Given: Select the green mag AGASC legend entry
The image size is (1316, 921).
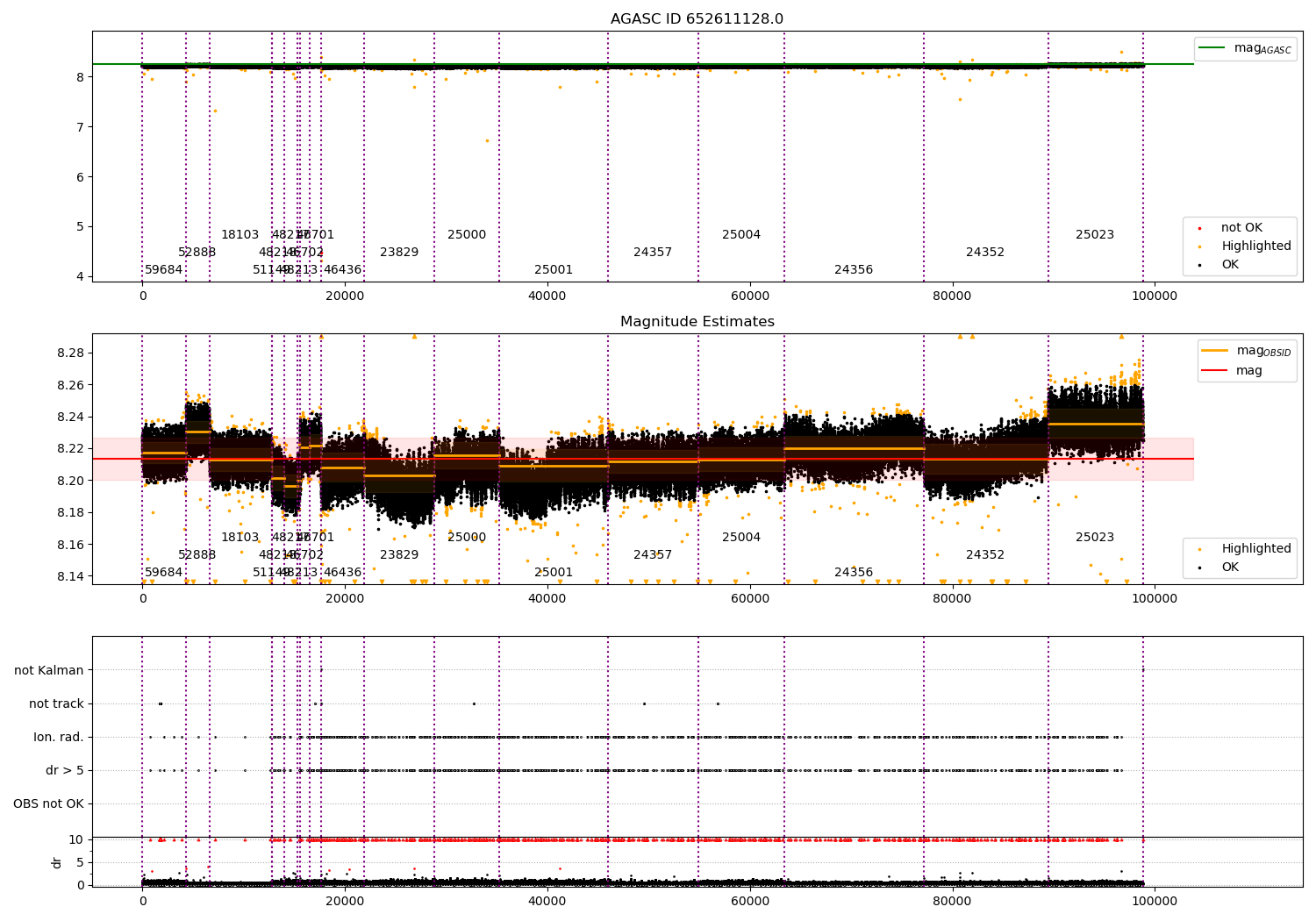Looking at the screenshot, I should coord(1245,48).
